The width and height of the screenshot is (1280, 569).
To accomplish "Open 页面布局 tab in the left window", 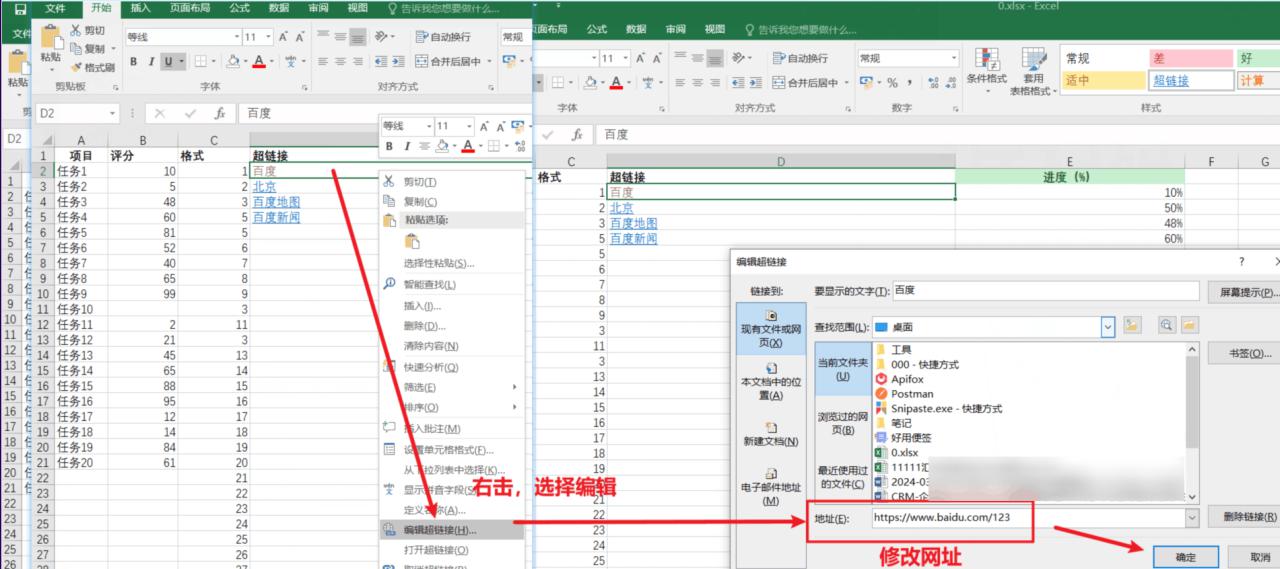I will (x=190, y=8).
